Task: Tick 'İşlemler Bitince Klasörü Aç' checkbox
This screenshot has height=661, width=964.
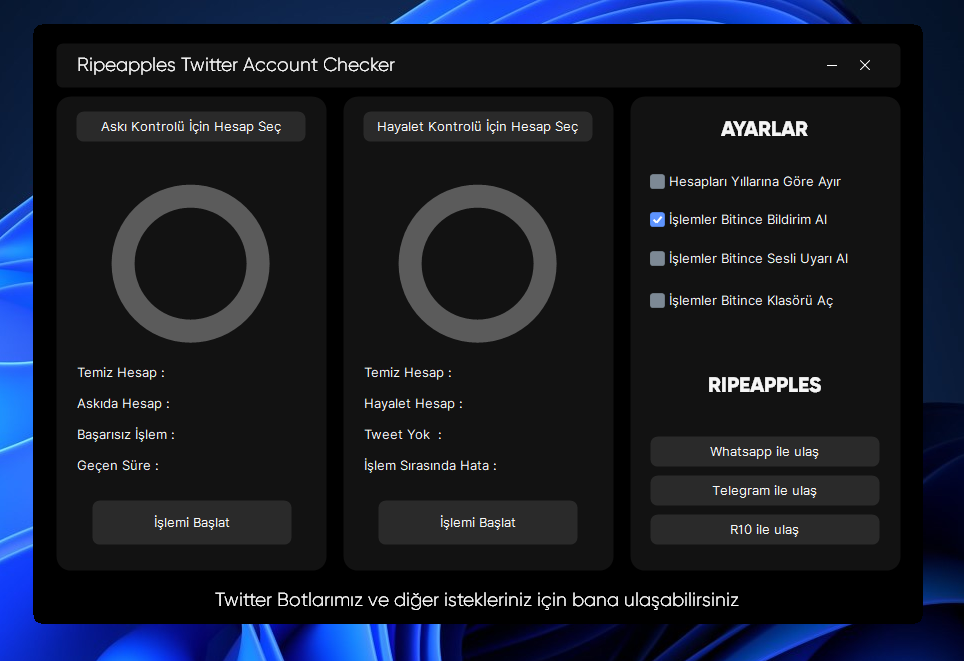Action: click(657, 300)
